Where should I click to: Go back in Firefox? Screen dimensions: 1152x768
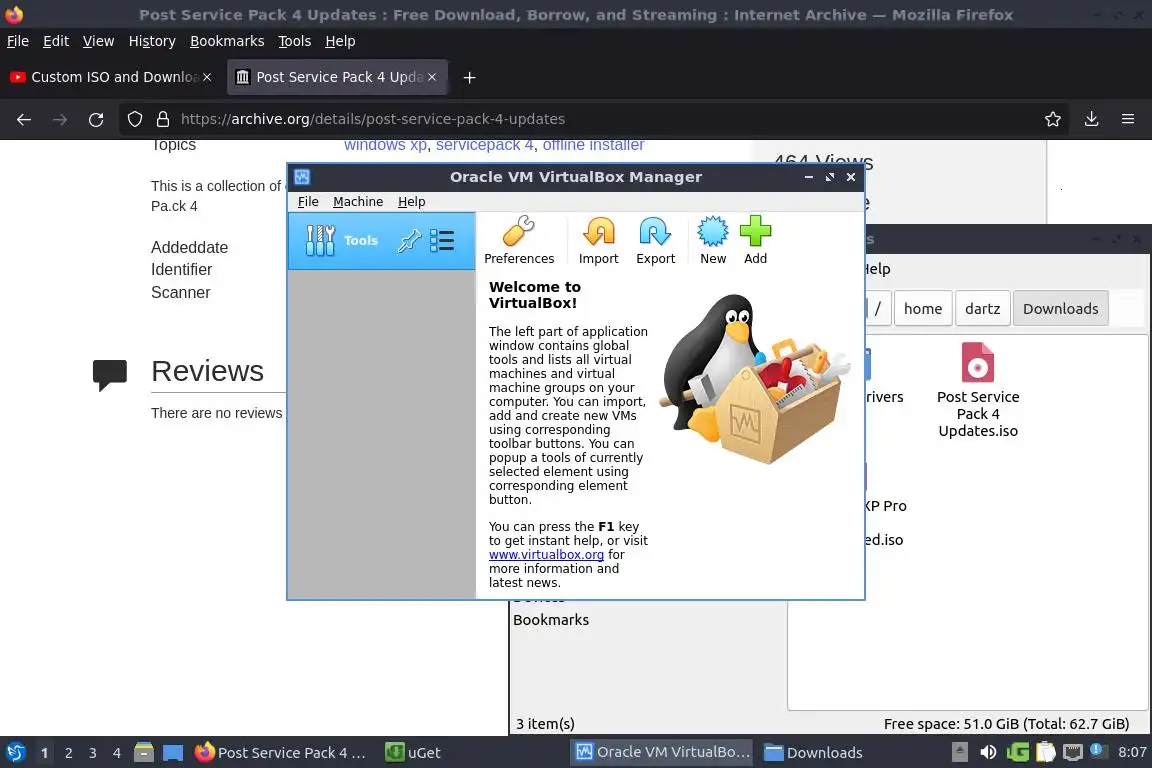point(24,119)
